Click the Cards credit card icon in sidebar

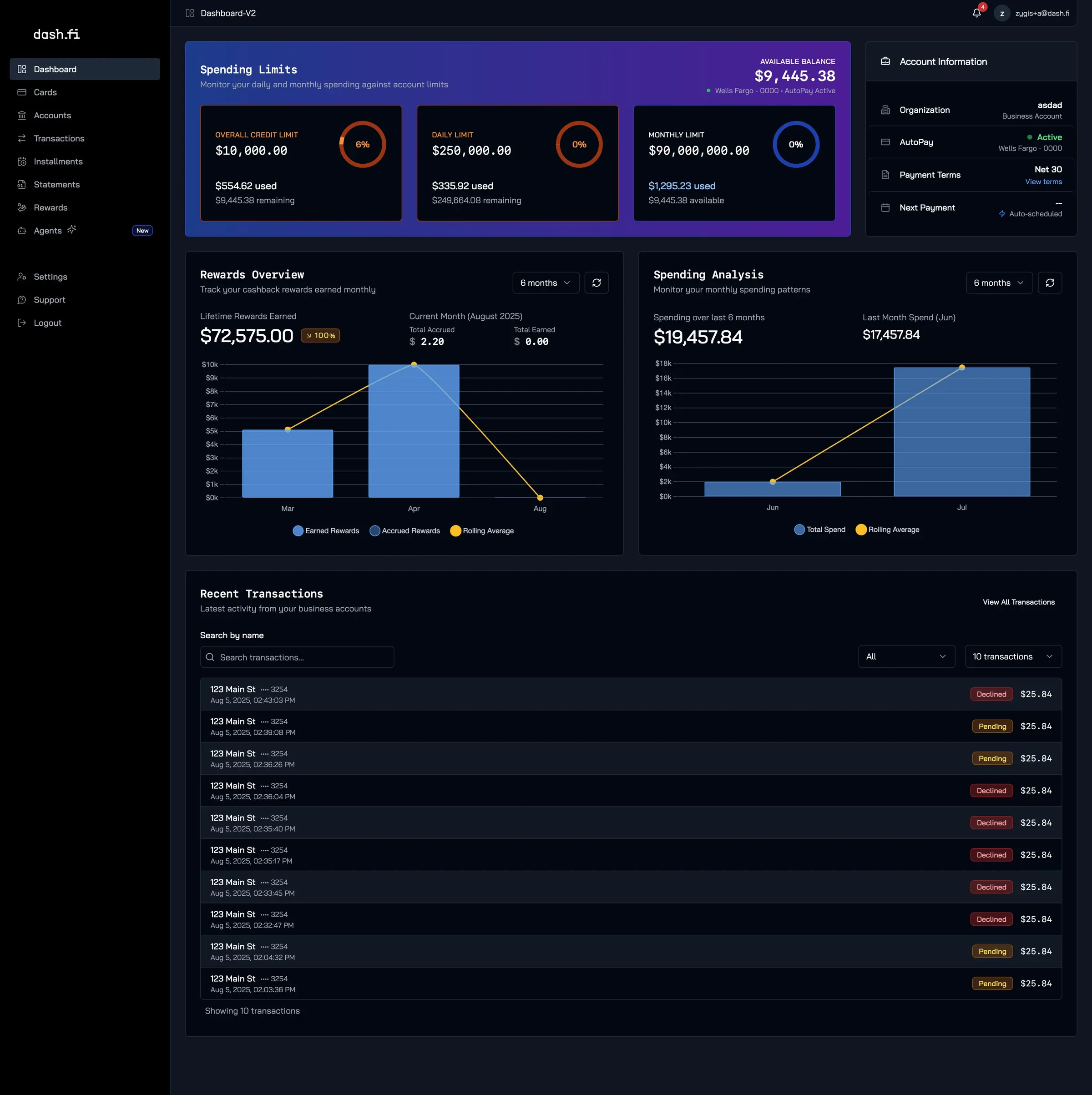(x=22, y=92)
